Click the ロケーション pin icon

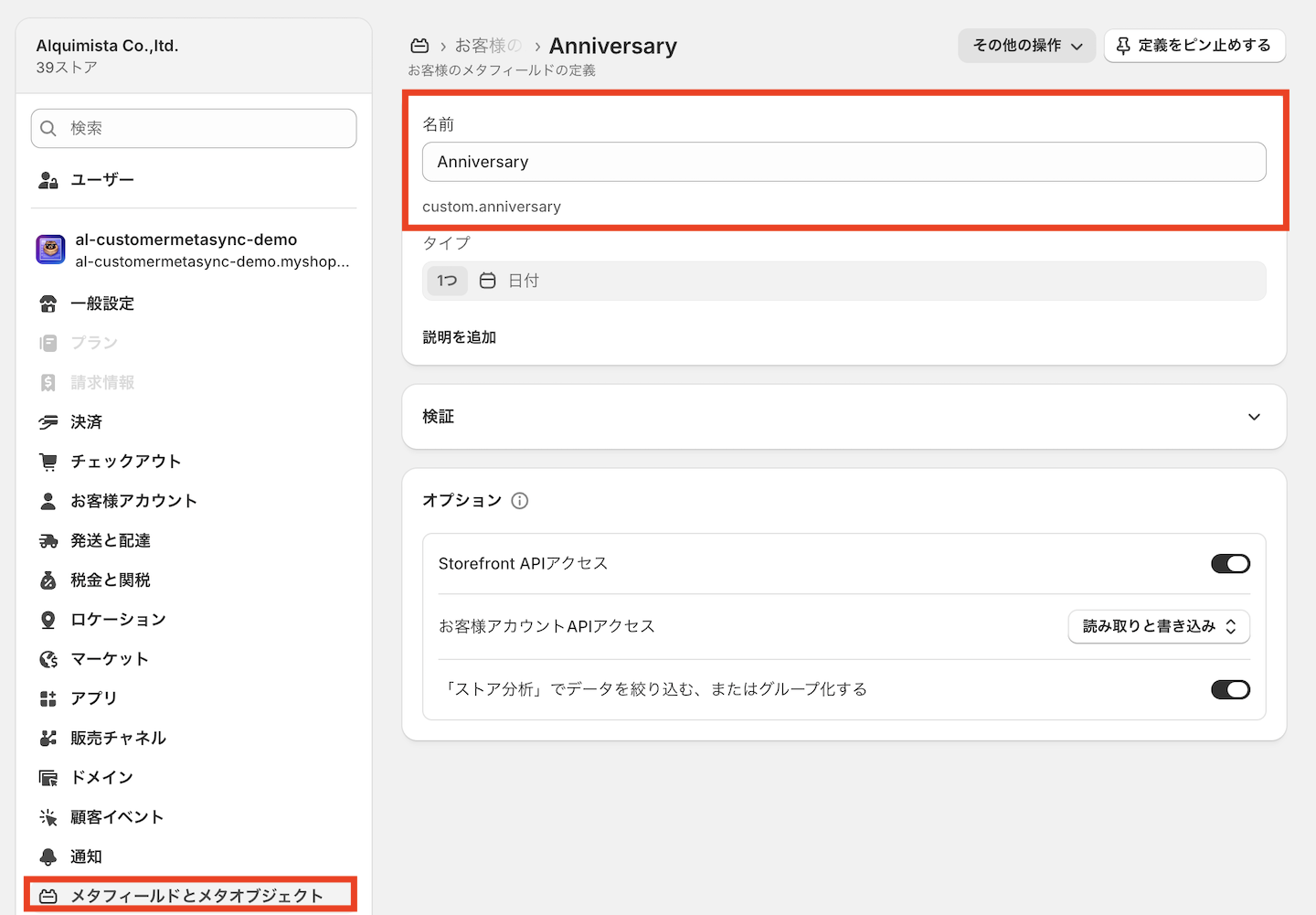coord(48,620)
